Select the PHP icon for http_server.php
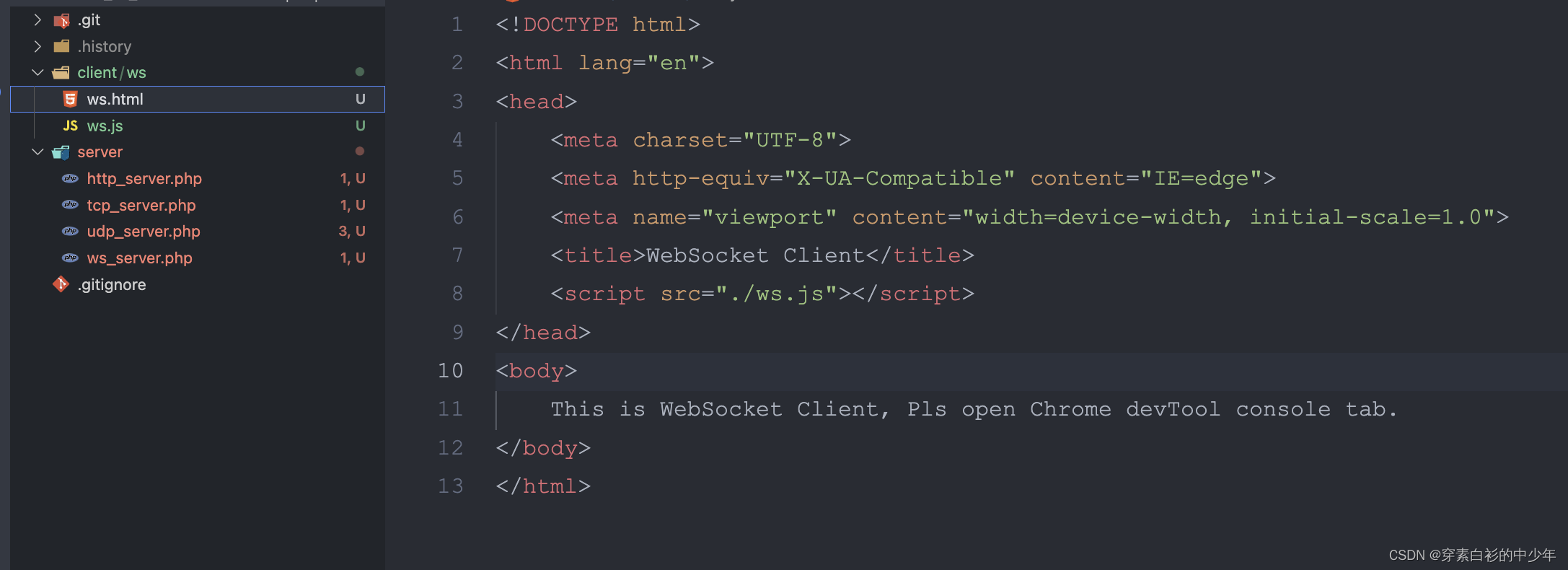 pos(69,178)
